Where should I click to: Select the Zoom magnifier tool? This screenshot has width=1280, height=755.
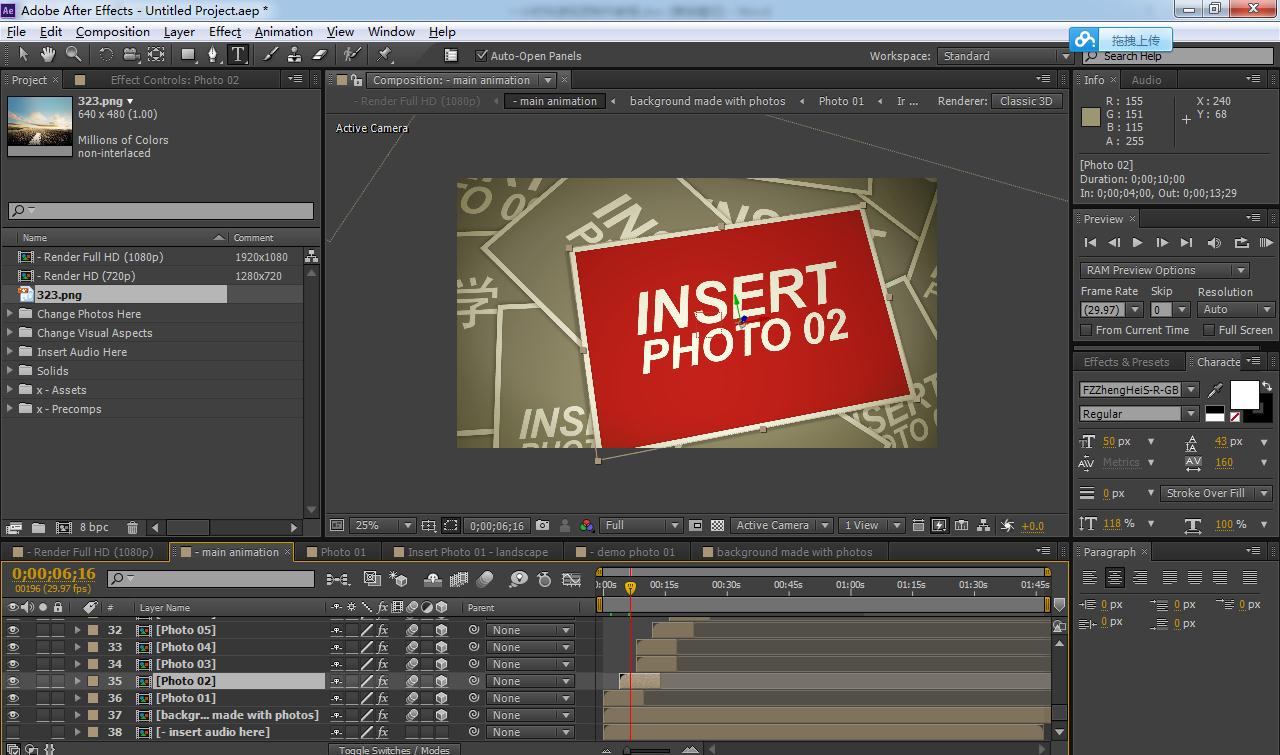[73, 55]
